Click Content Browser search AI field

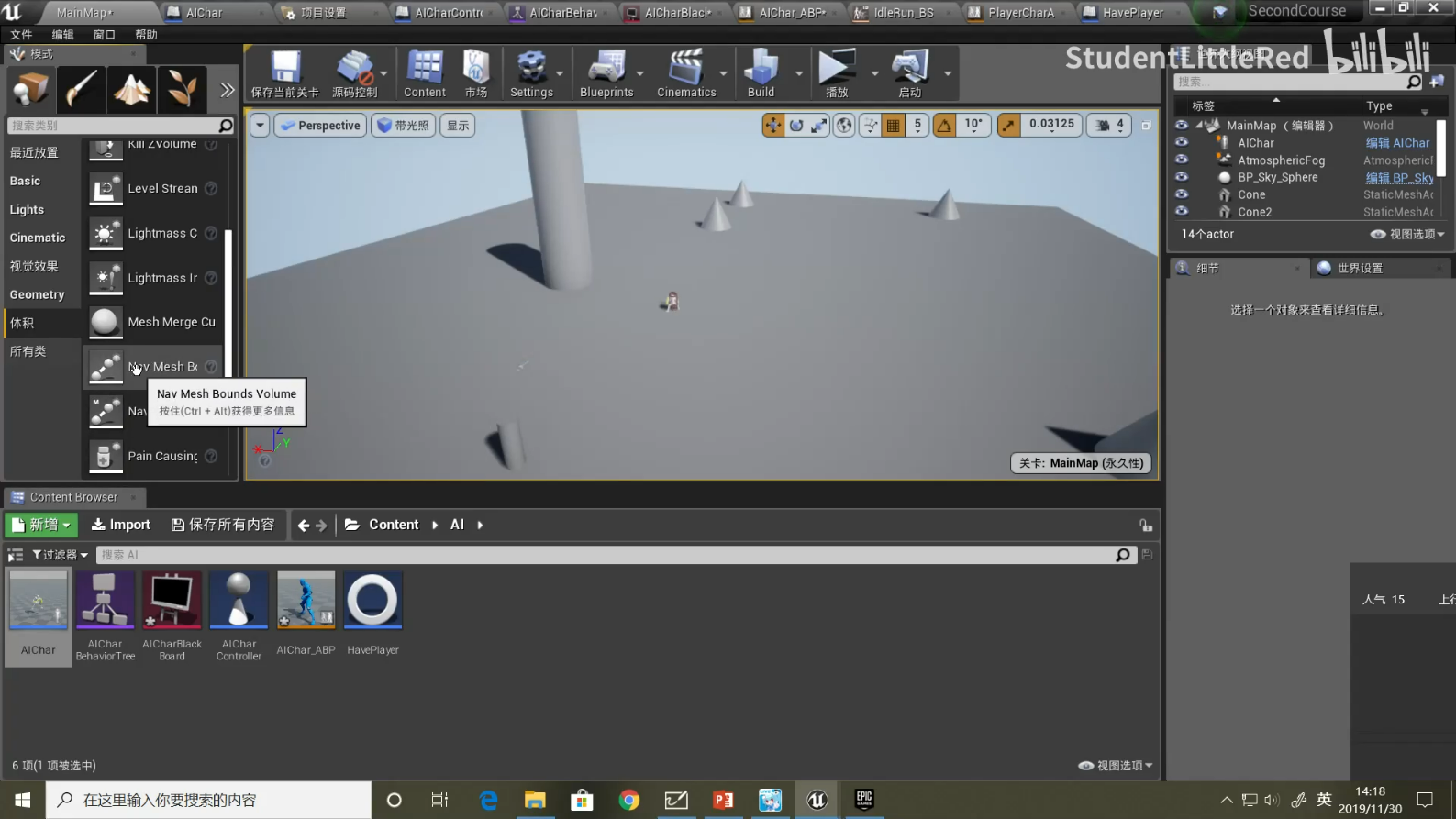click(x=606, y=555)
